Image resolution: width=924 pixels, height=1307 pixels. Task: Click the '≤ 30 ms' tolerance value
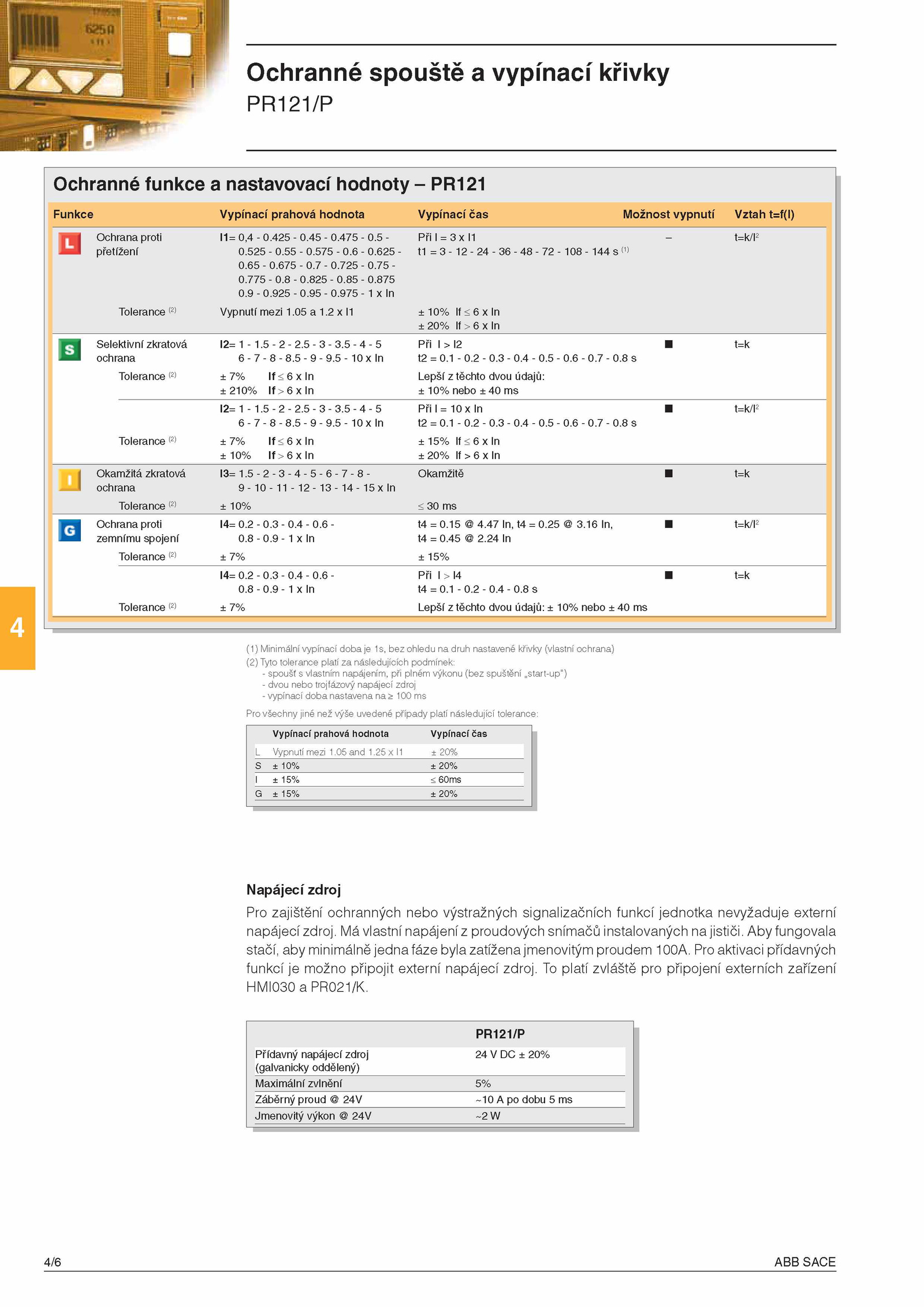coord(437,506)
